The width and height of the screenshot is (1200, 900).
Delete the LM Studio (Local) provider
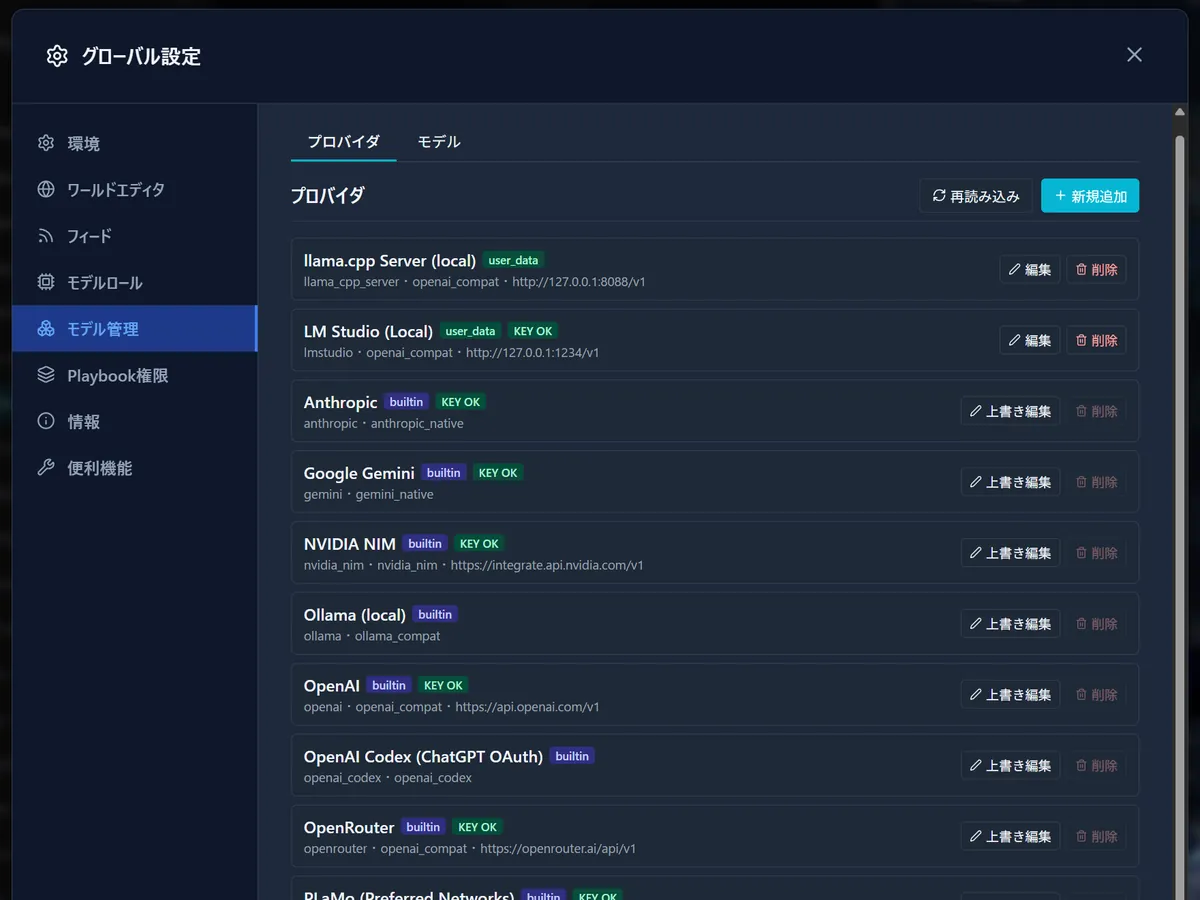1096,340
